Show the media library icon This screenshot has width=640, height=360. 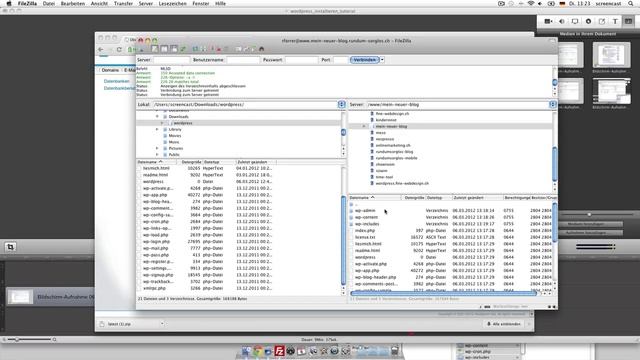(x=629, y=21)
